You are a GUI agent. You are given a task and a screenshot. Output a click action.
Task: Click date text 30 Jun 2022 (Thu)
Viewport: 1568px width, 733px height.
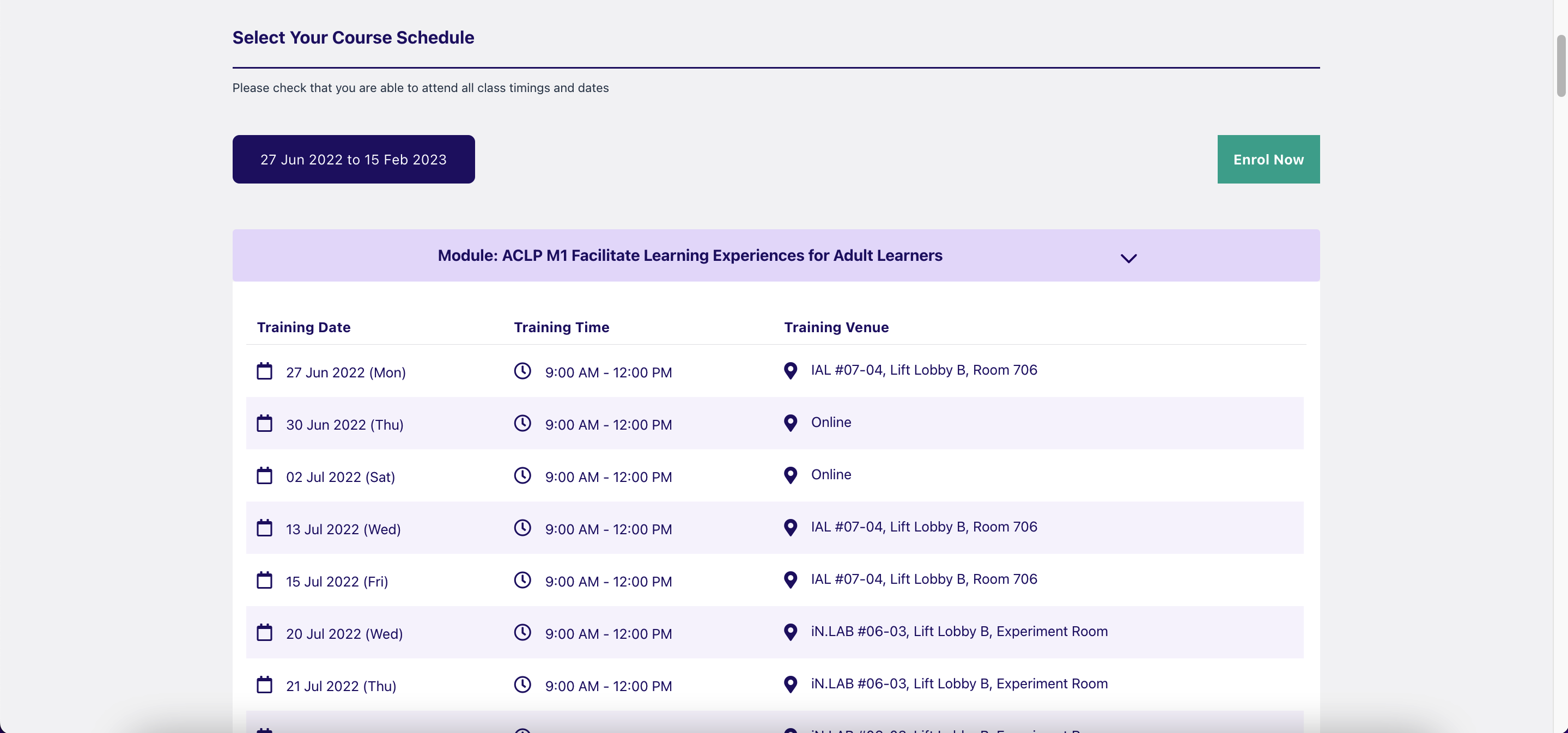[344, 425]
